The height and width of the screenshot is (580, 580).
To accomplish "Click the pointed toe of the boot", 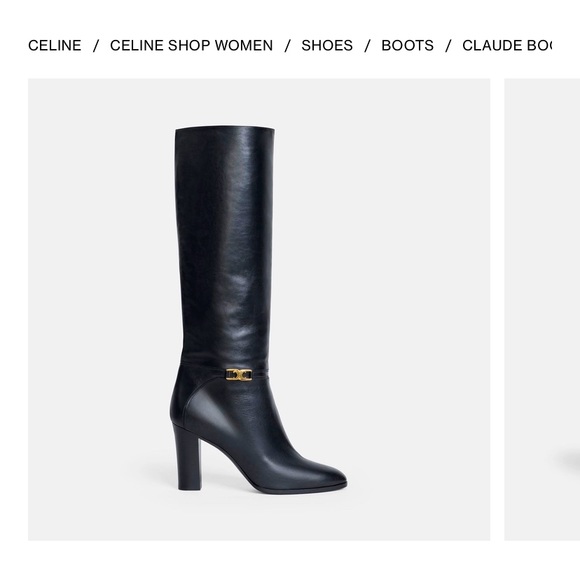I will [326, 475].
